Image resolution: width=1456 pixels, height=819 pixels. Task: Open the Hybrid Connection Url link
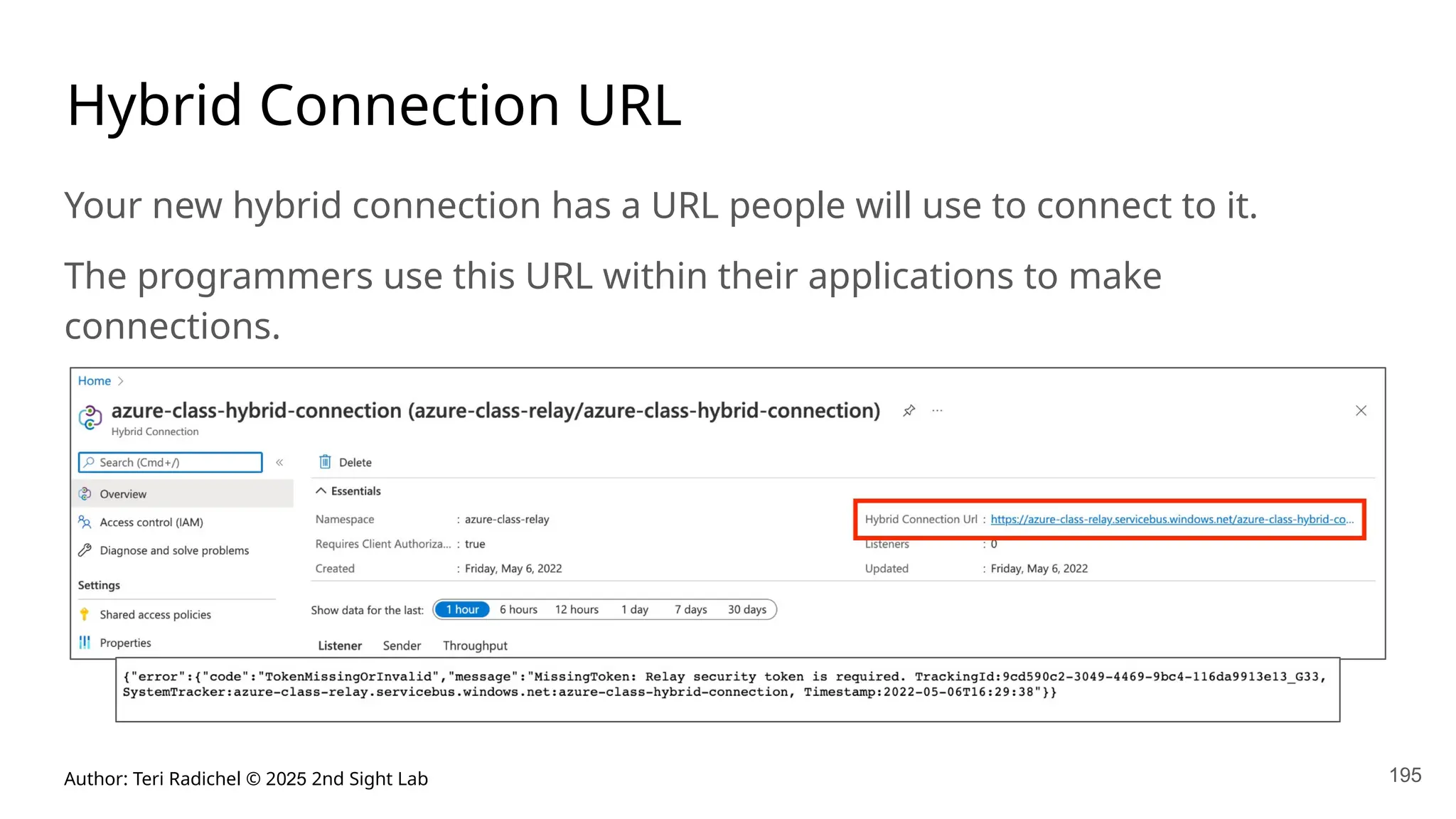[1172, 520]
